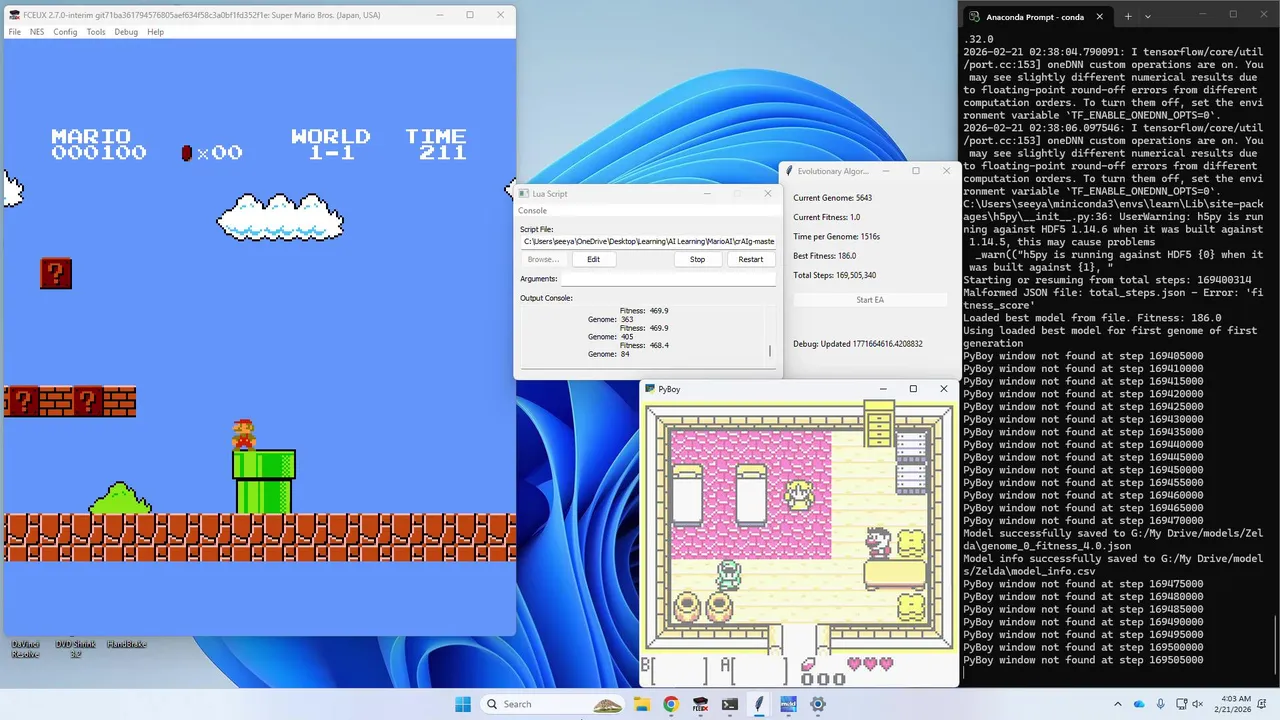Open the Tools menu in FCEUX
This screenshot has width=1280, height=720.
tap(96, 32)
